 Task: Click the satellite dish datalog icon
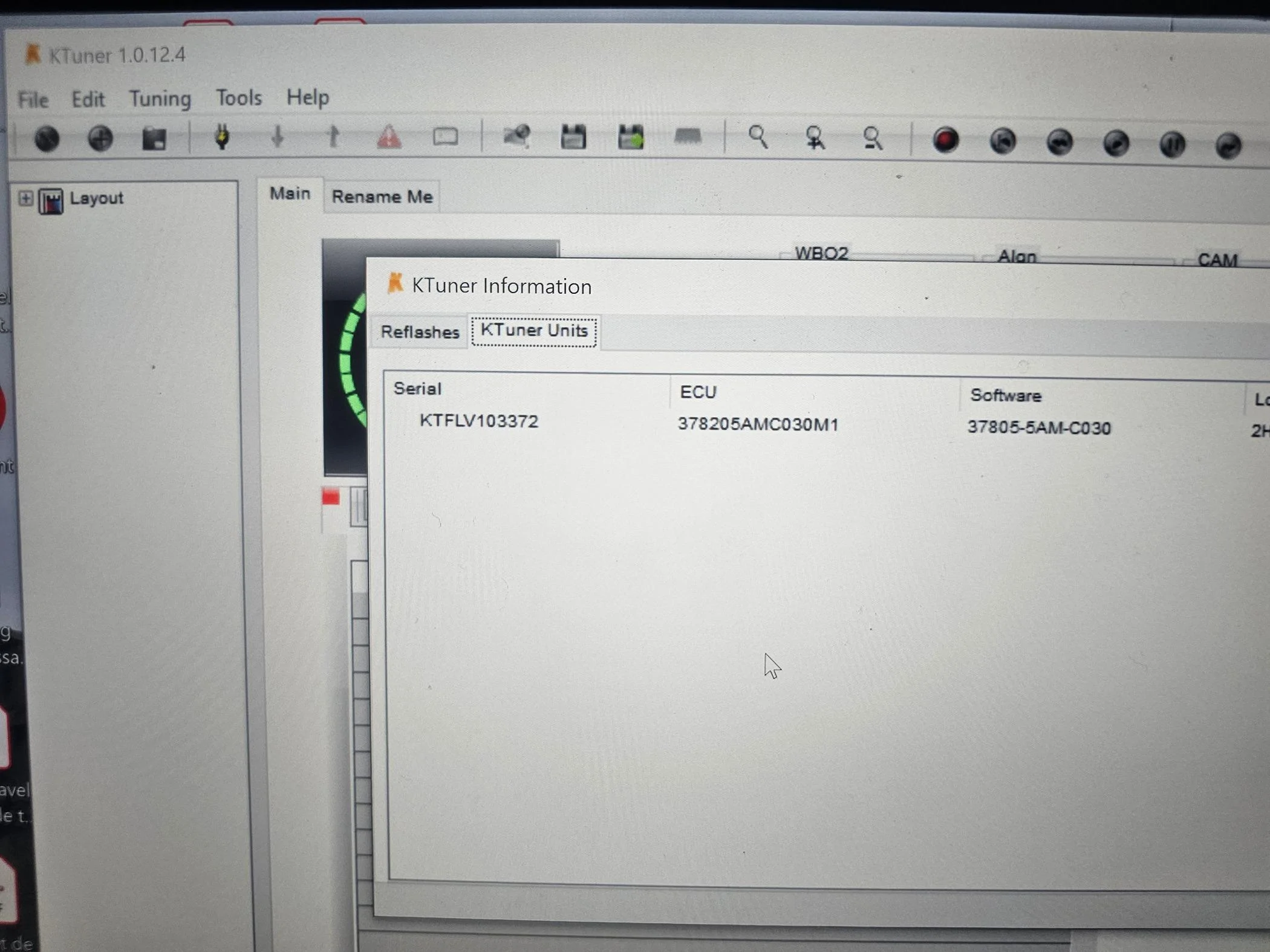coord(516,137)
